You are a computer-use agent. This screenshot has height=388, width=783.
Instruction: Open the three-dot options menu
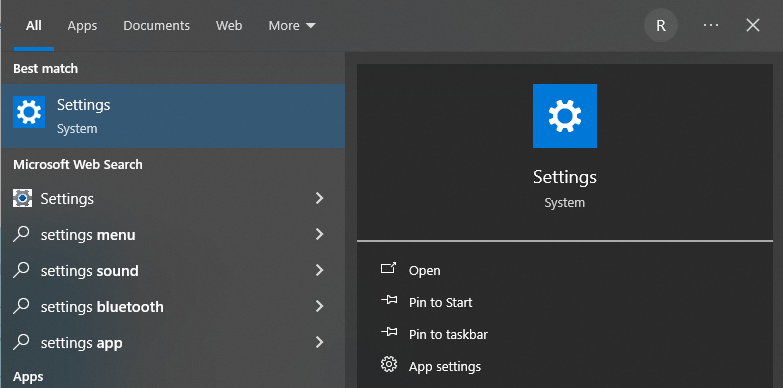pyautogui.click(x=711, y=25)
